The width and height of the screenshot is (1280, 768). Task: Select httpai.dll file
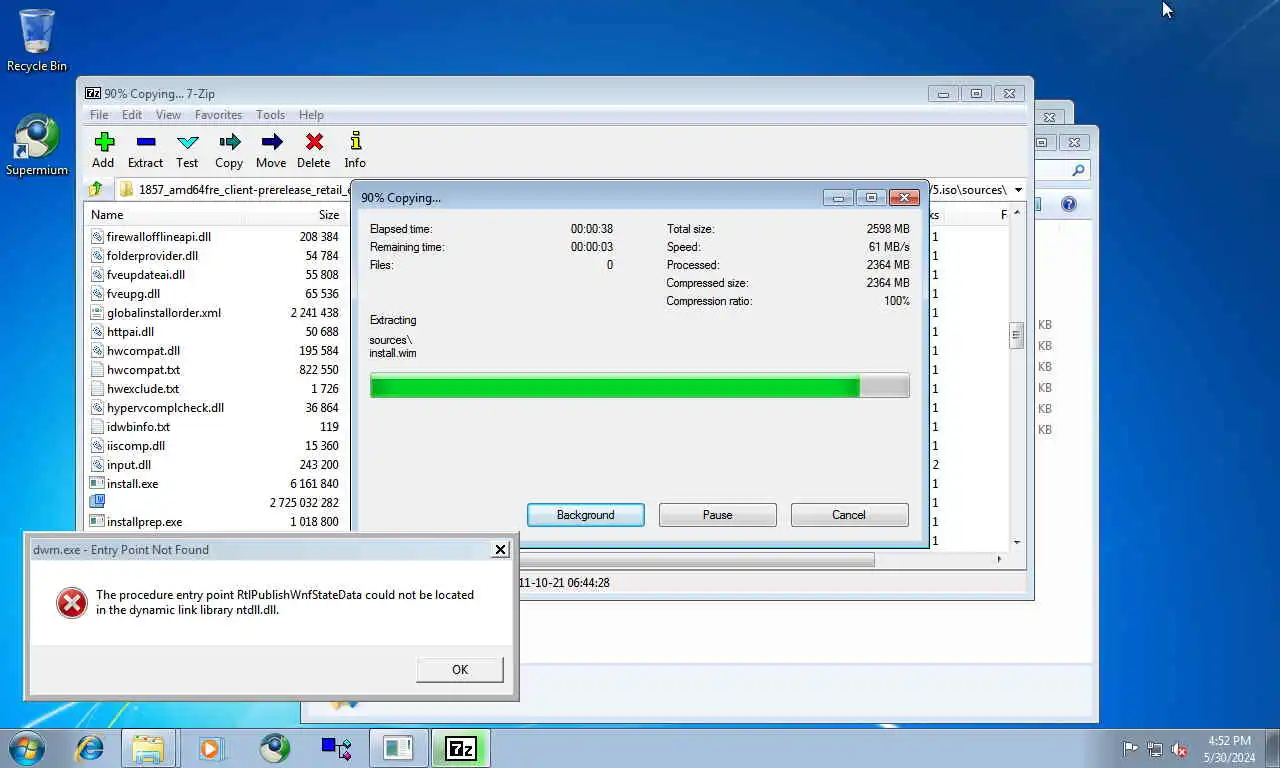click(x=130, y=332)
